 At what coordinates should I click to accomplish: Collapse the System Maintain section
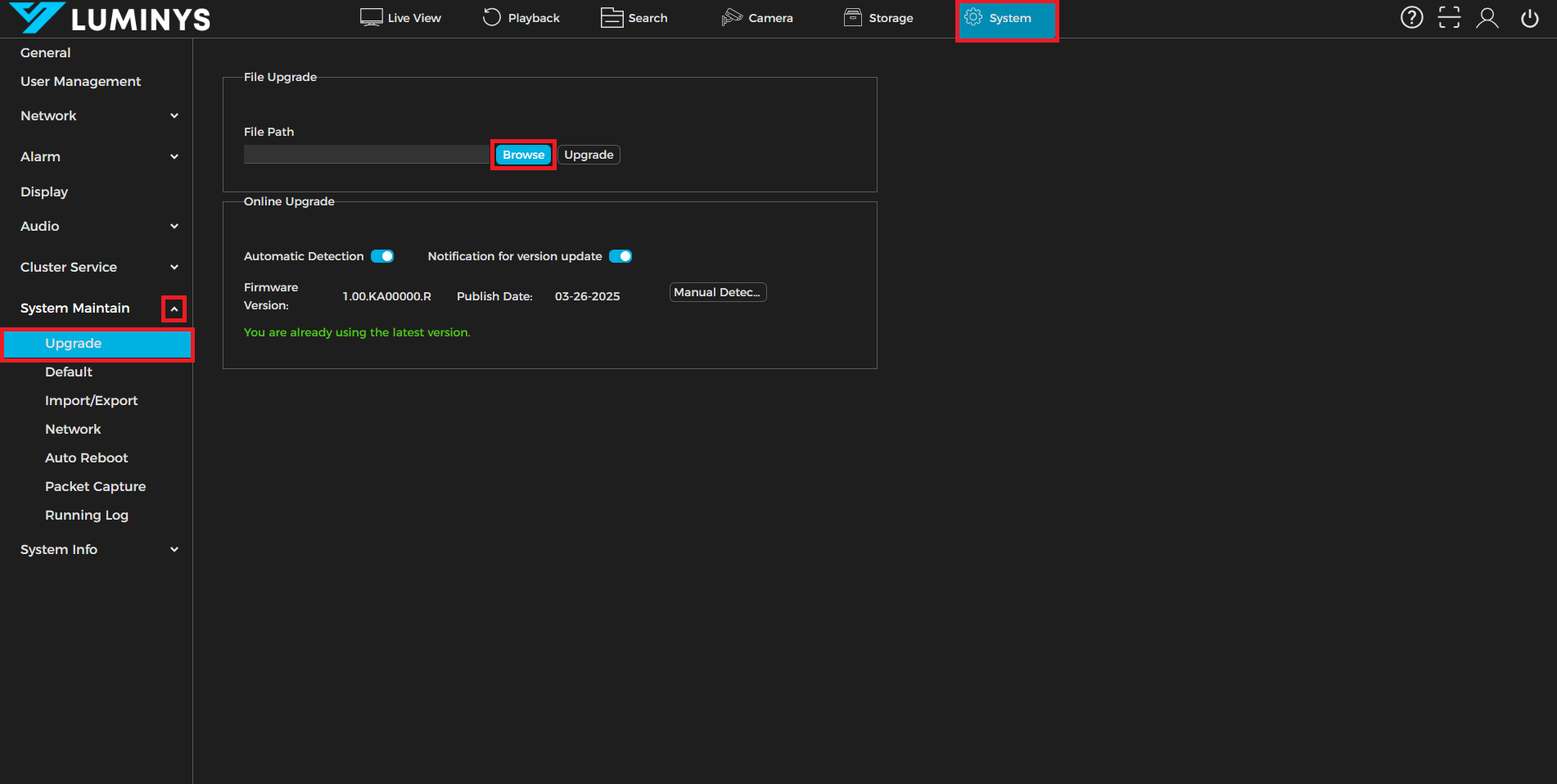[174, 309]
